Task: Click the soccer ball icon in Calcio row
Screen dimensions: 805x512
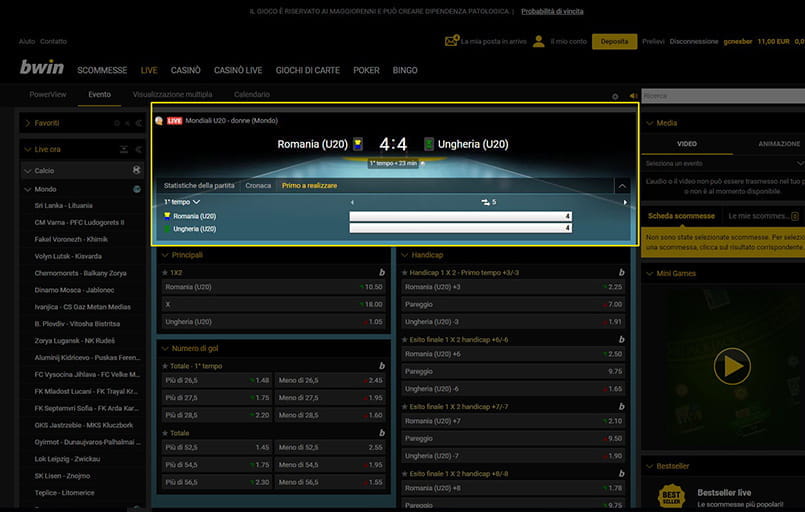Action: coord(137,170)
